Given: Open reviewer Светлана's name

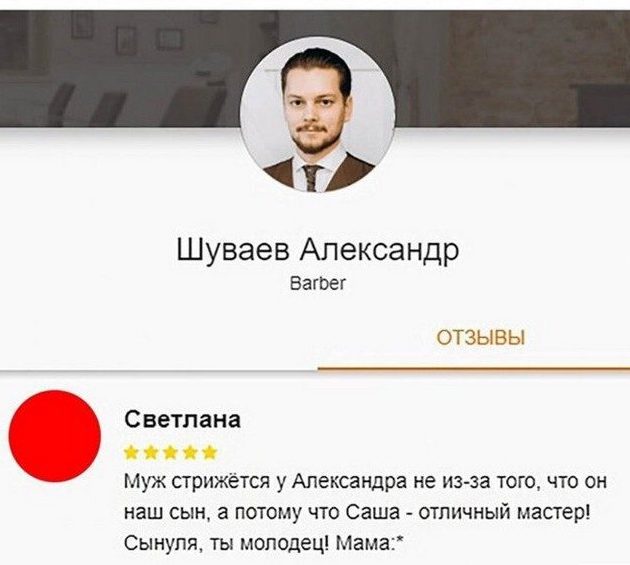Looking at the screenshot, I should 183,420.
